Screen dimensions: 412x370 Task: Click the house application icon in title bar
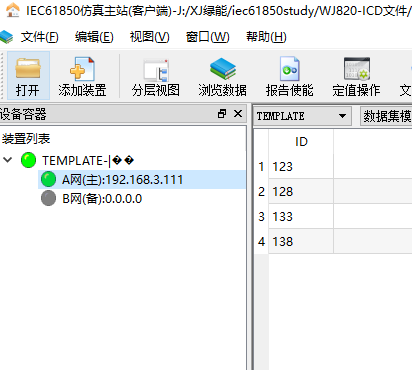pyautogui.click(x=13, y=9)
